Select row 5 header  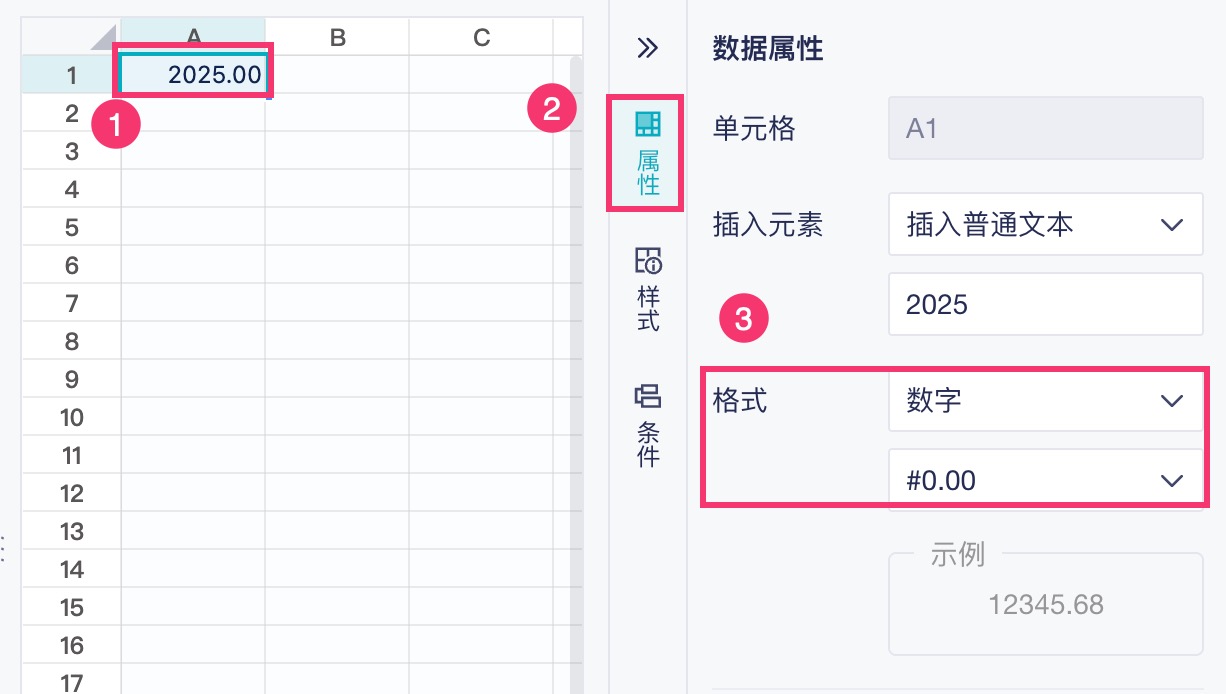(x=71, y=227)
